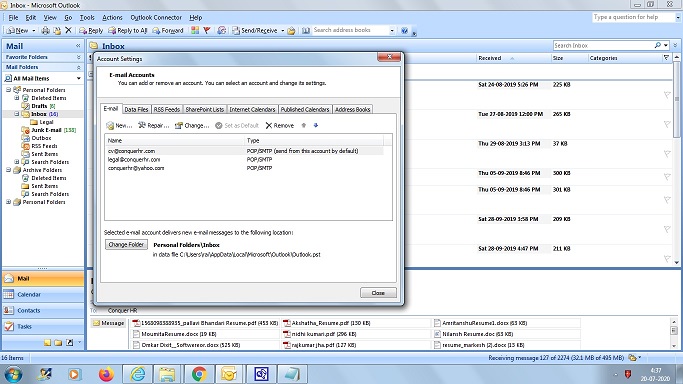Select the conquerhr@yahoo.com account row
The height and width of the screenshot is (384, 683).
244,168
